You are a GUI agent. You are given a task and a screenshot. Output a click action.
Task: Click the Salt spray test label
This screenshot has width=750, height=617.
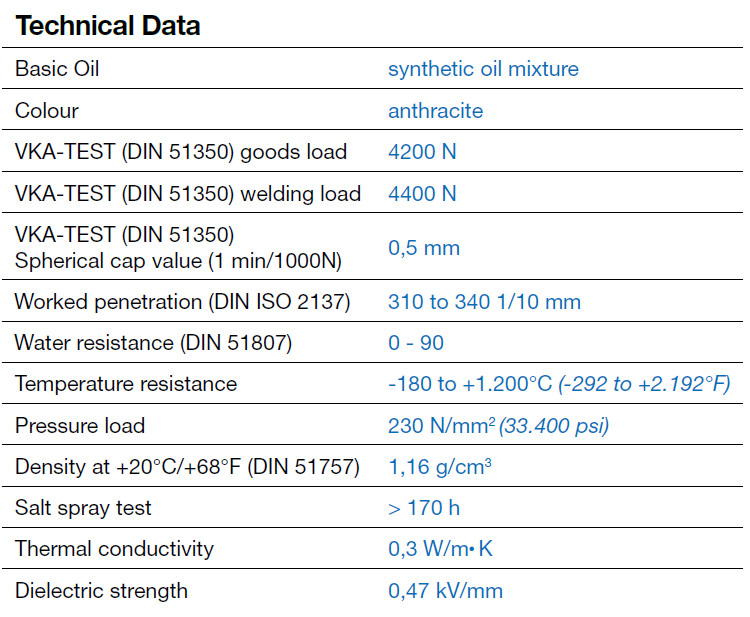(x=83, y=508)
